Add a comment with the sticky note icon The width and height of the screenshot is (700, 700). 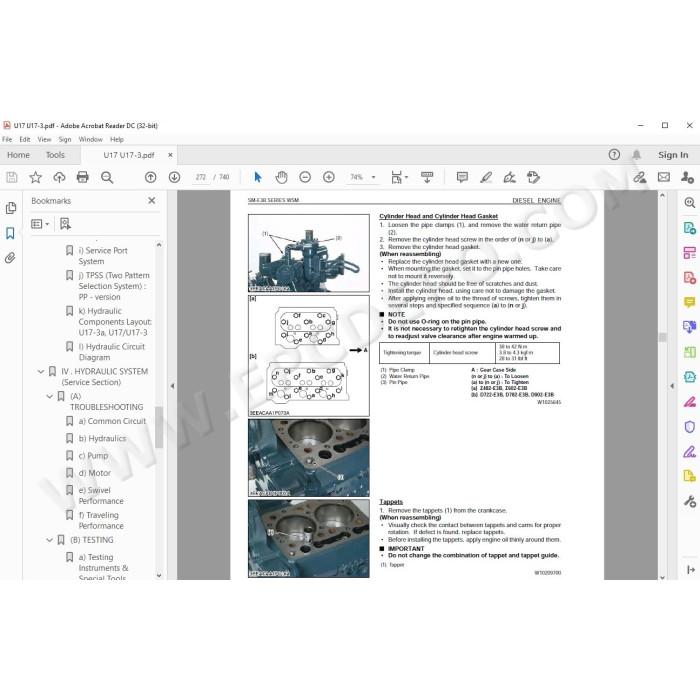coord(462,177)
